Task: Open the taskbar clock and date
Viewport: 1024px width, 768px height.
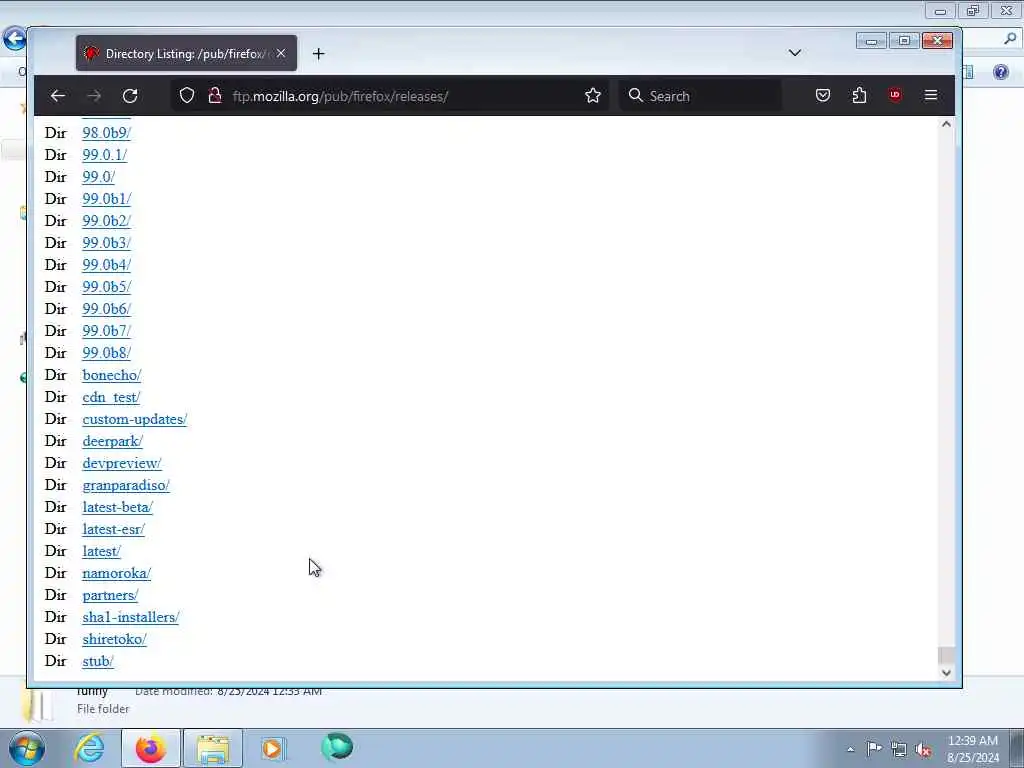Action: (973, 749)
